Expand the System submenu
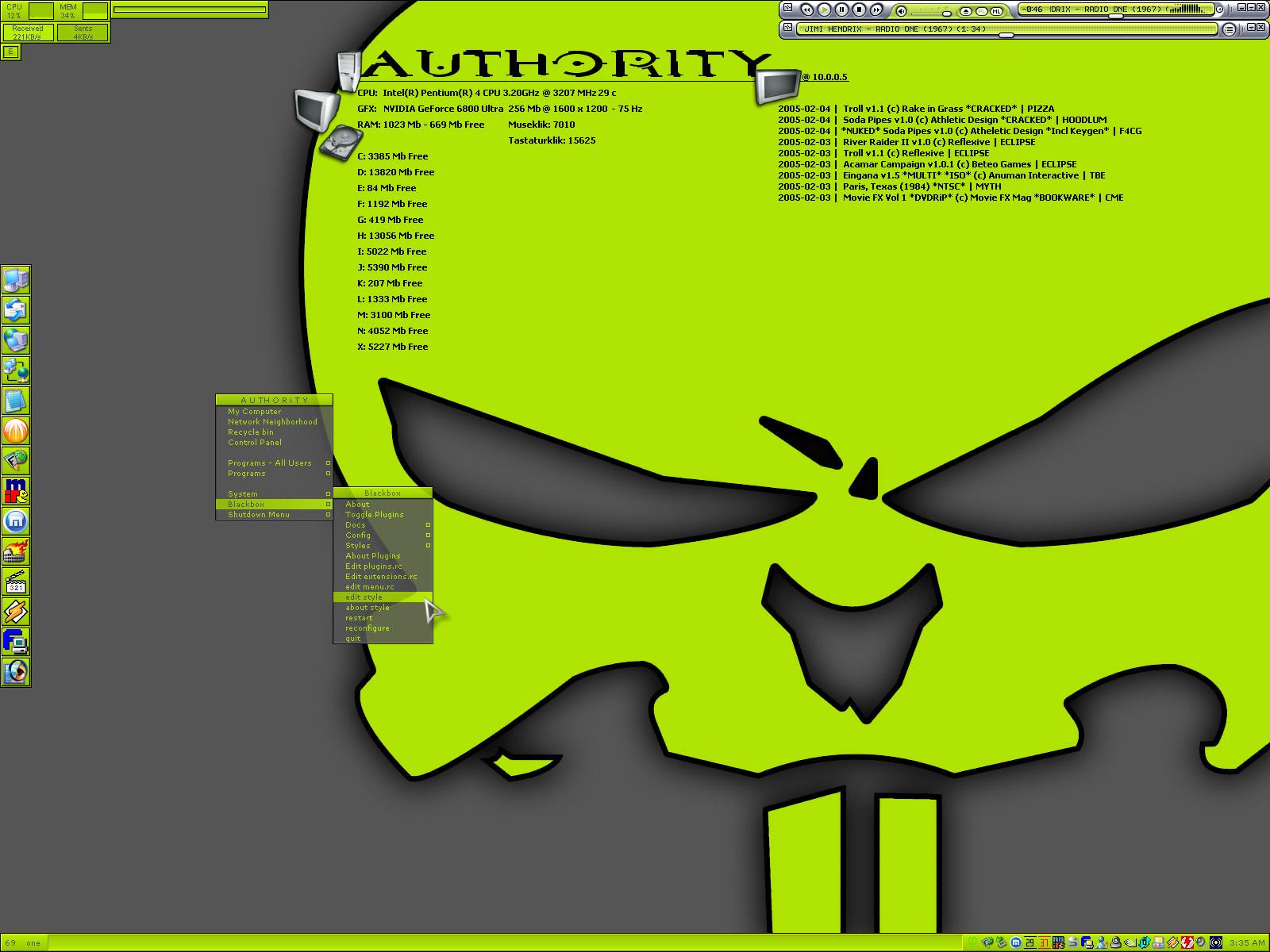The width and height of the screenshot is (1270, 952). click(x=328, y=493)
